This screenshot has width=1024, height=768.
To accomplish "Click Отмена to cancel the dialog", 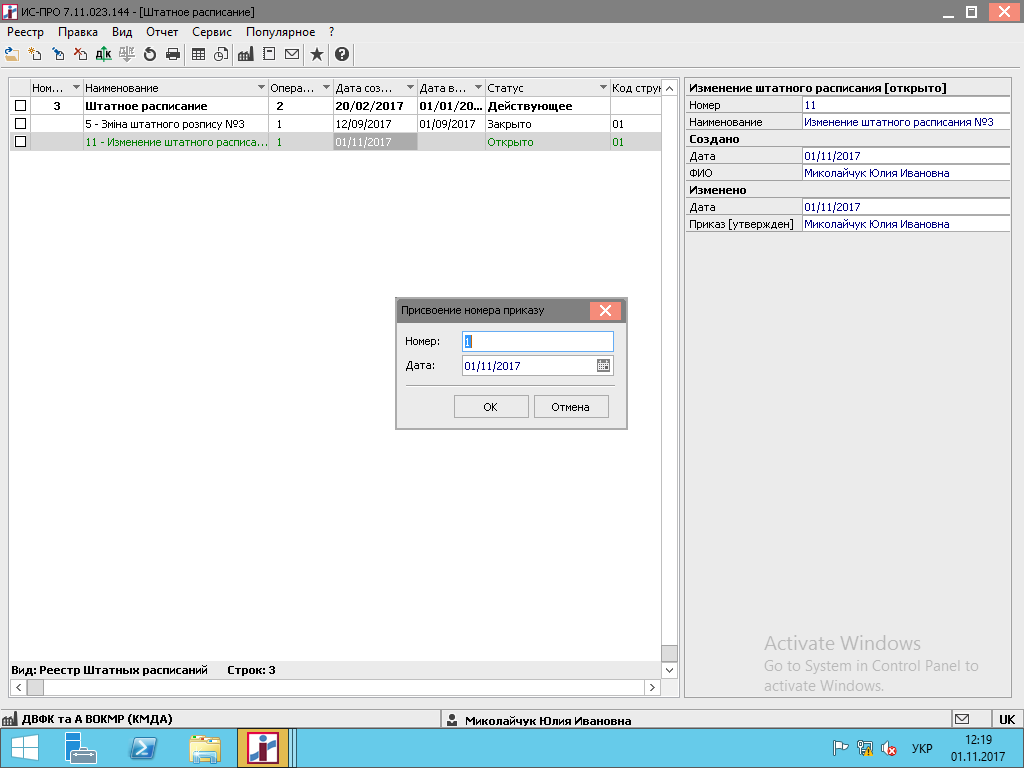I will 571,407.
